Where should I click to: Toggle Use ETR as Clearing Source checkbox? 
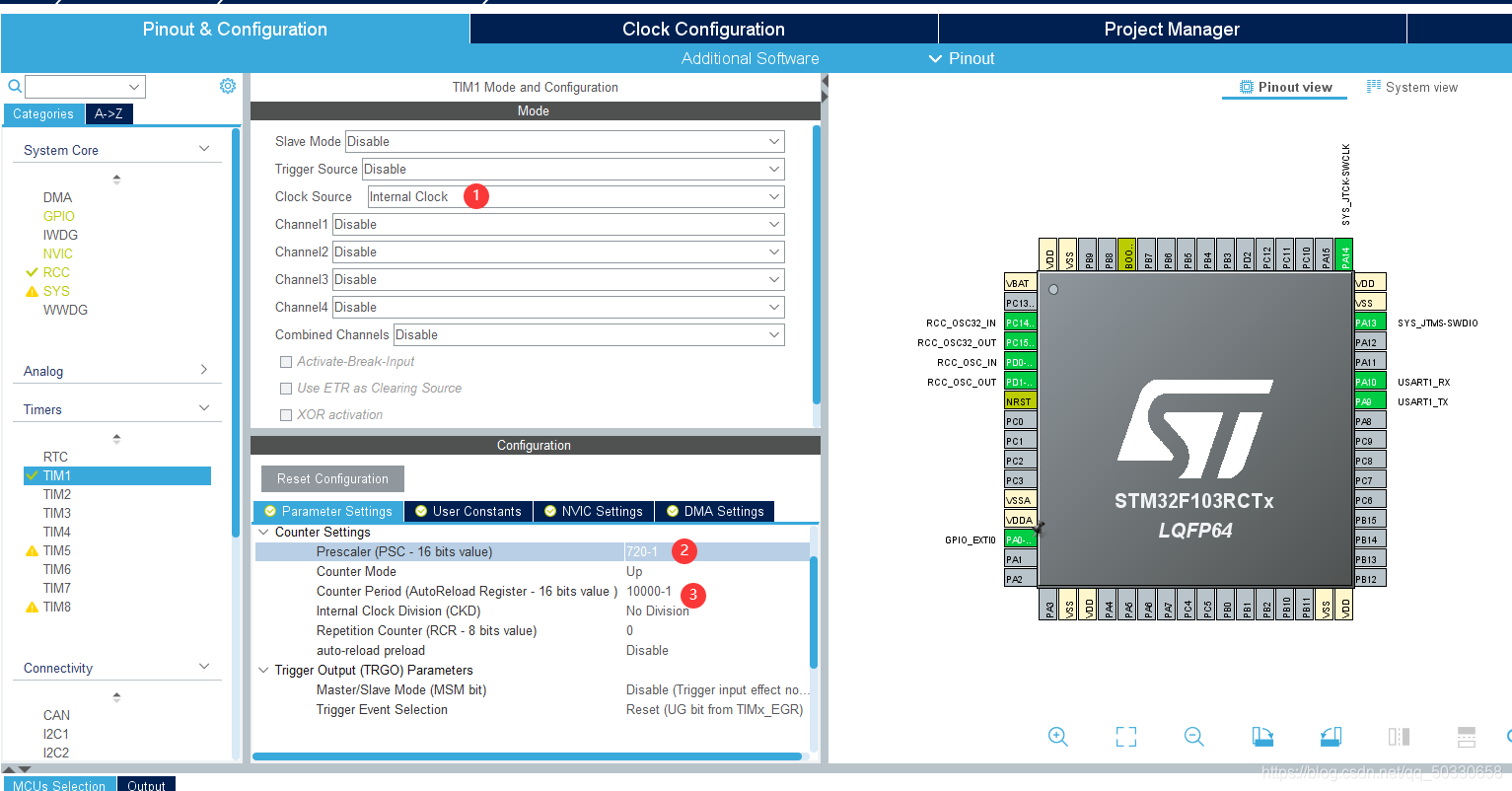point(286,389)
